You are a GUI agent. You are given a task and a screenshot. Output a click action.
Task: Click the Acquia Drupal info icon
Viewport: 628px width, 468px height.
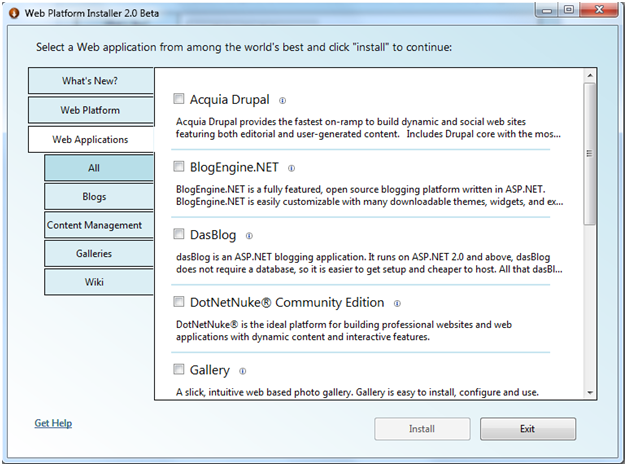coord(282,100)
